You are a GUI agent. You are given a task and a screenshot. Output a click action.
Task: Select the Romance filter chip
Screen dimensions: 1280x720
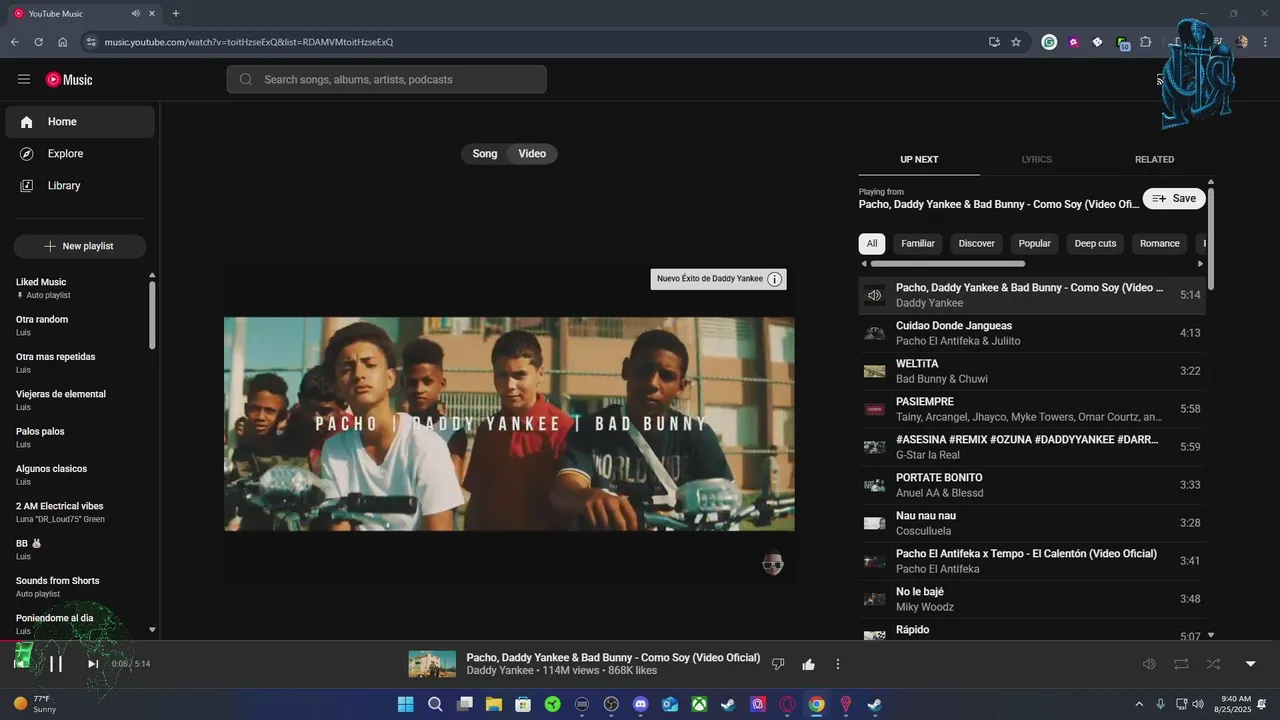tap(1160, 244)
